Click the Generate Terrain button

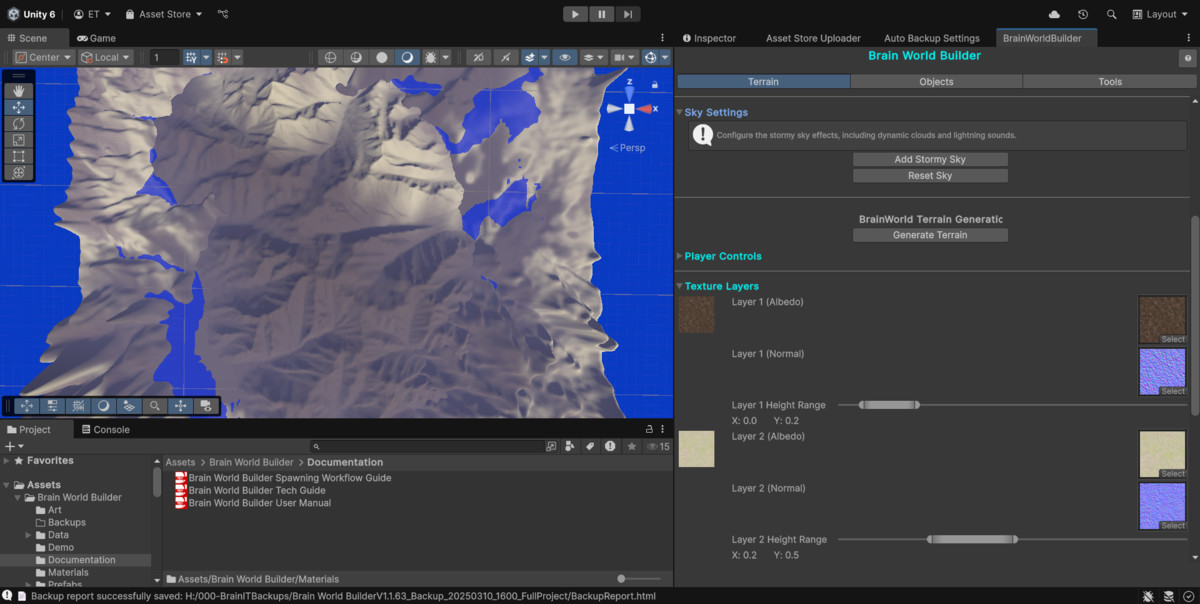coord(930,235)
